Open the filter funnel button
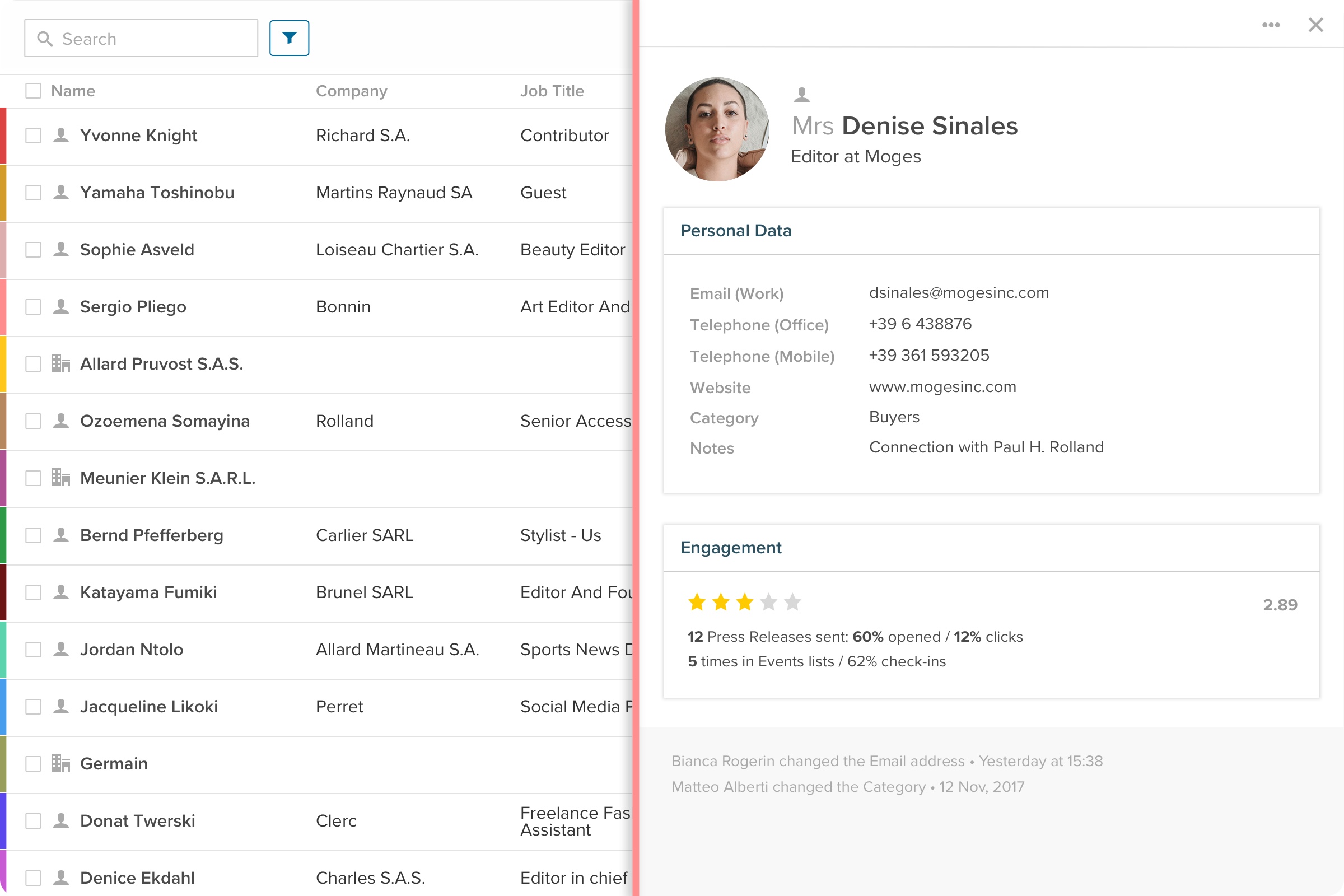Screen dimensions: 1344x896 pos(289,38)
